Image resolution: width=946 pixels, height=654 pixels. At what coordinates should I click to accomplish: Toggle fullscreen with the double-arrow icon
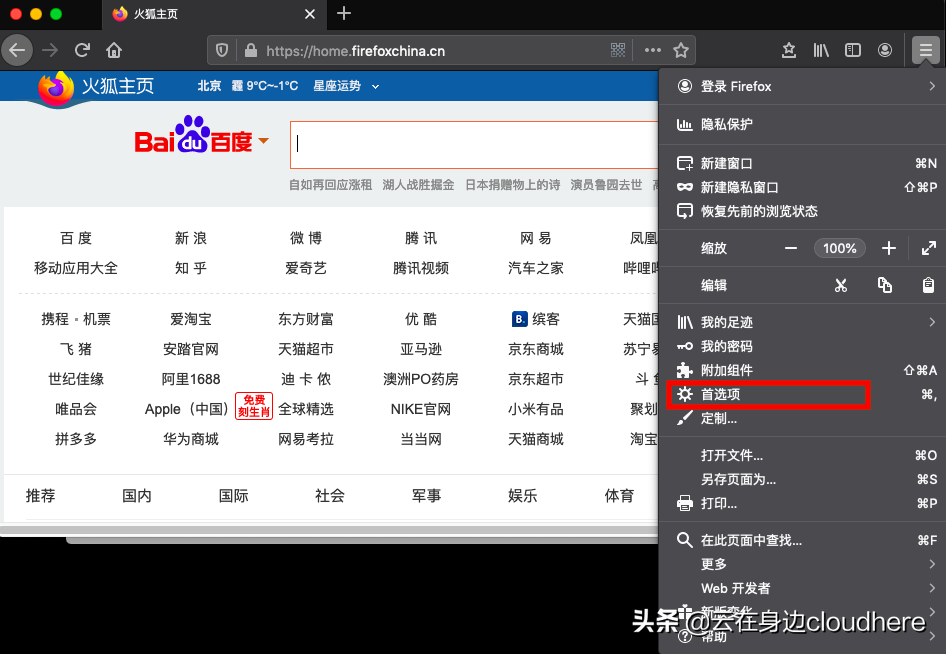(x=928, y=248)
